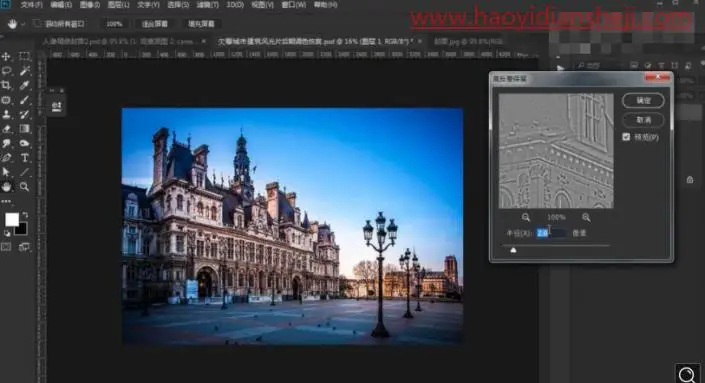
Task: Select the Path Selection tool
Action: pos(6,172)
